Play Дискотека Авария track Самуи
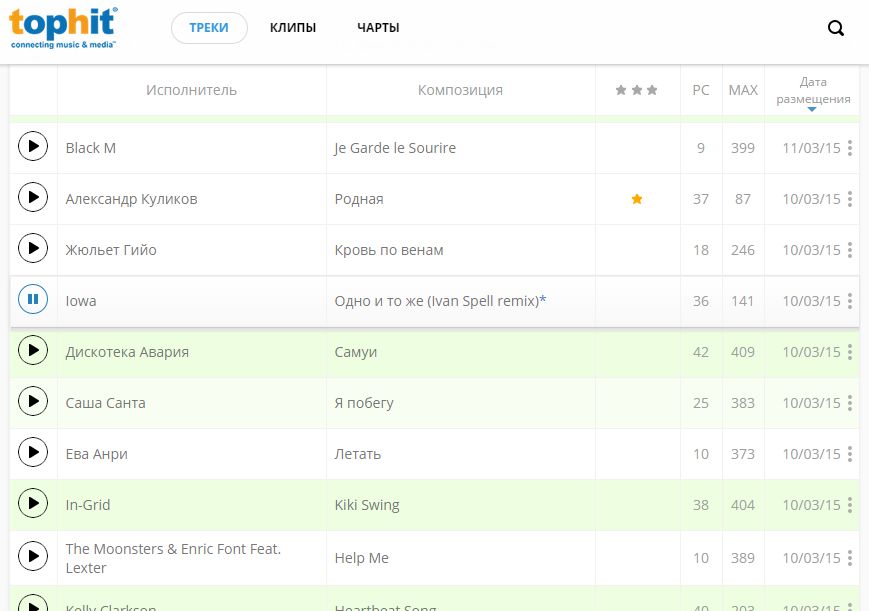 33,351
